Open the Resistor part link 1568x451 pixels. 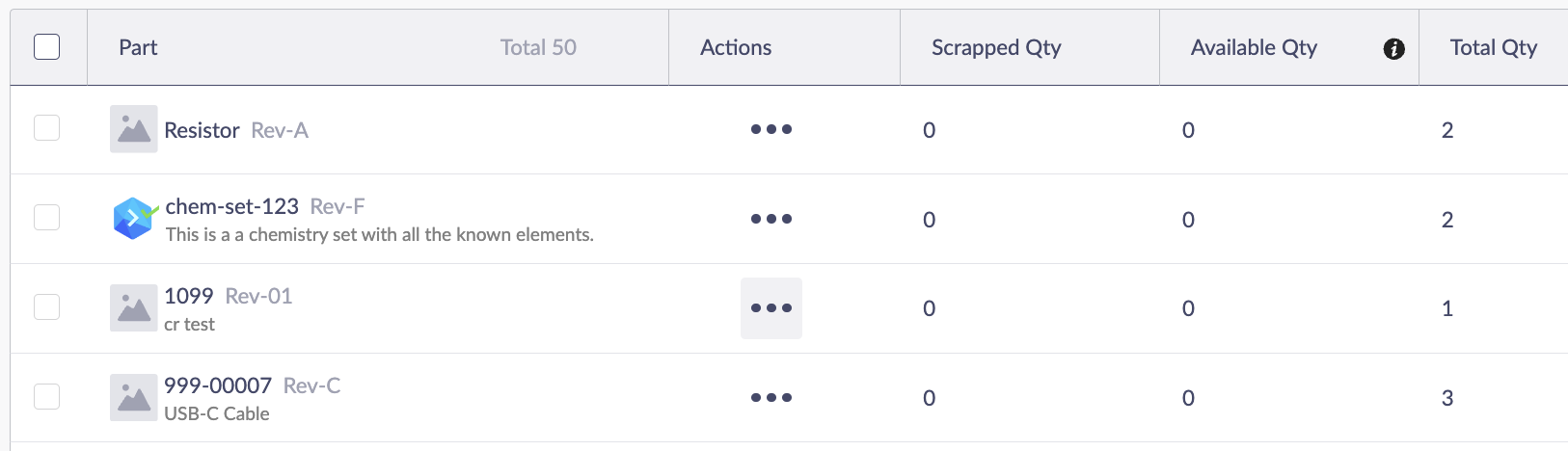point(202,130)
